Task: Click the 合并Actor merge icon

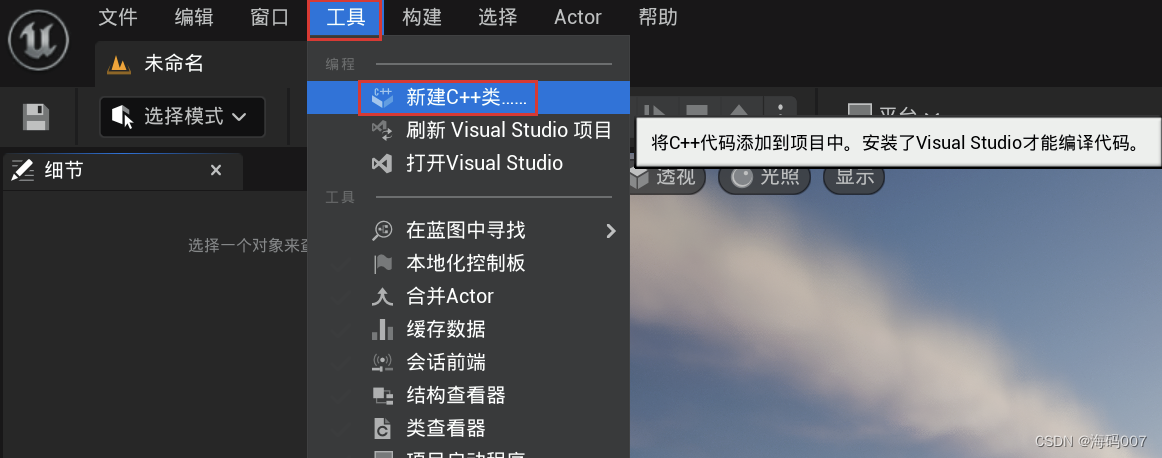Action: (382, 296)
